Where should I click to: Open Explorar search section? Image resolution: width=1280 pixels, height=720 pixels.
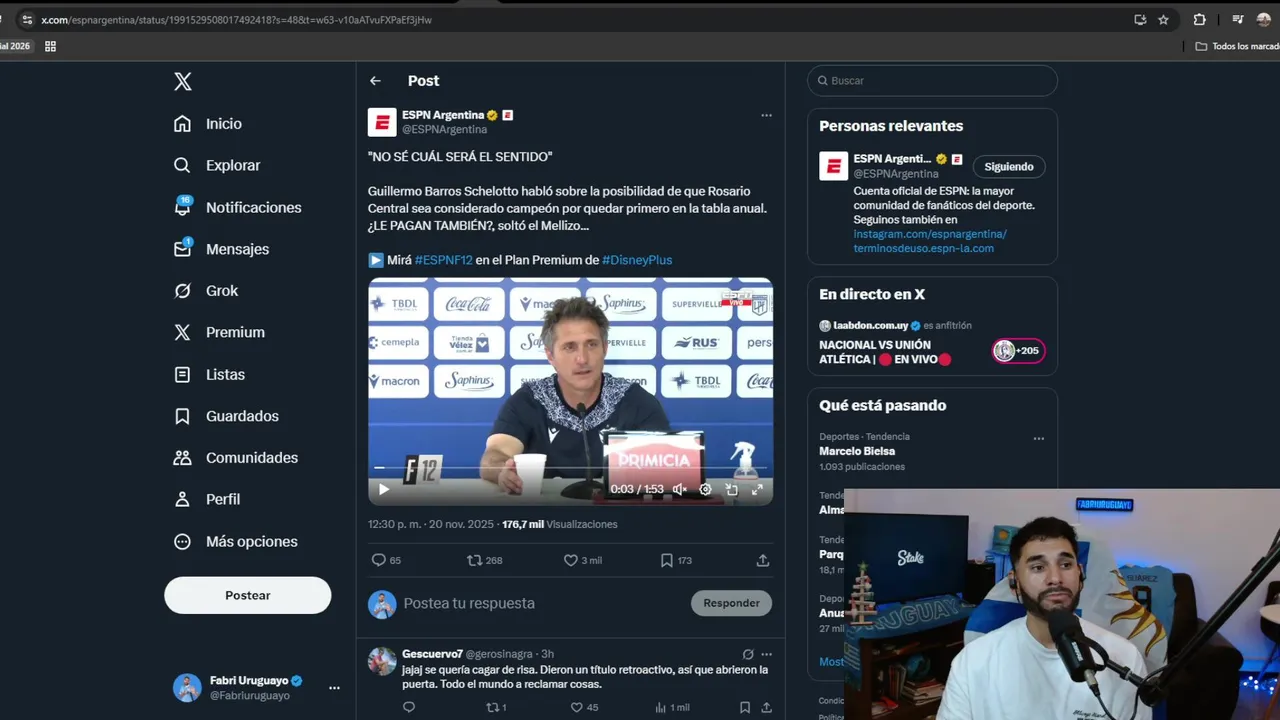[217, 165]
